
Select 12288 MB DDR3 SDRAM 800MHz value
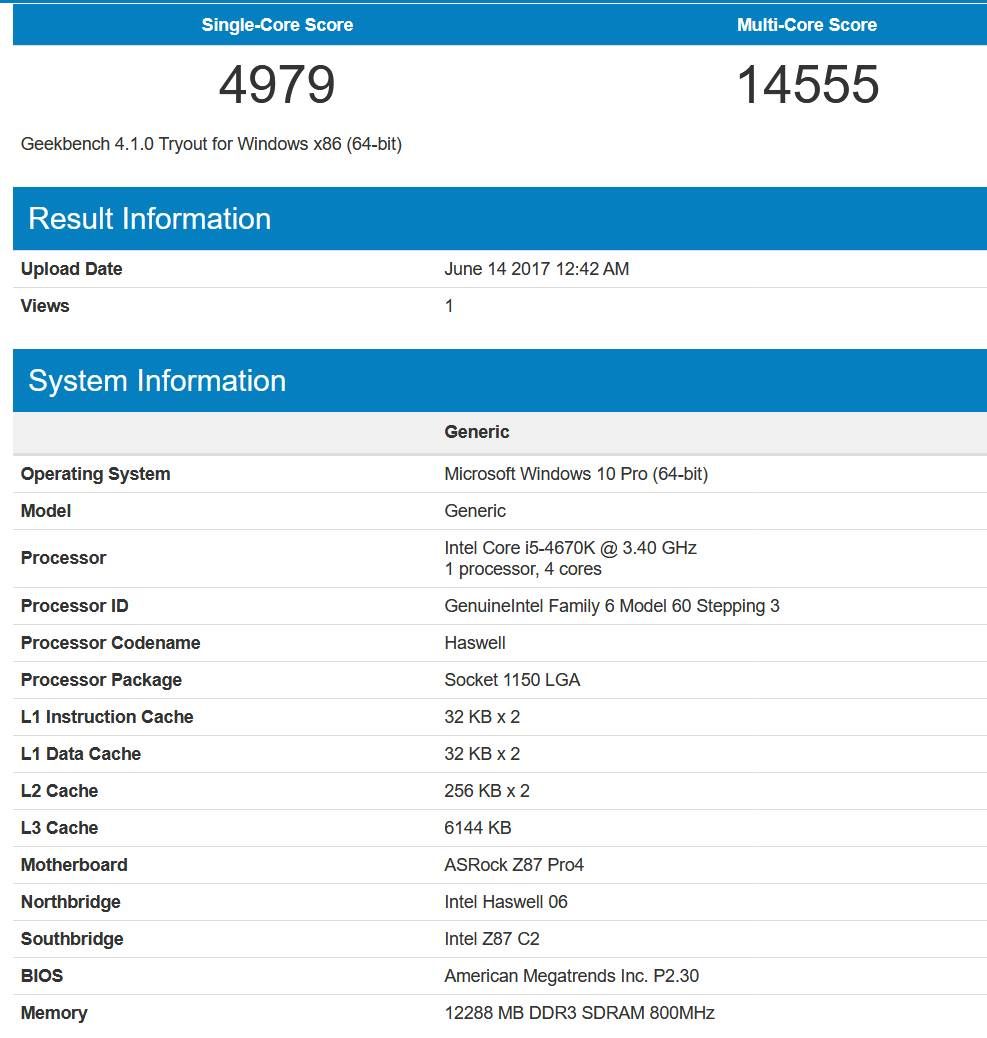click(x=579, y=1014)
